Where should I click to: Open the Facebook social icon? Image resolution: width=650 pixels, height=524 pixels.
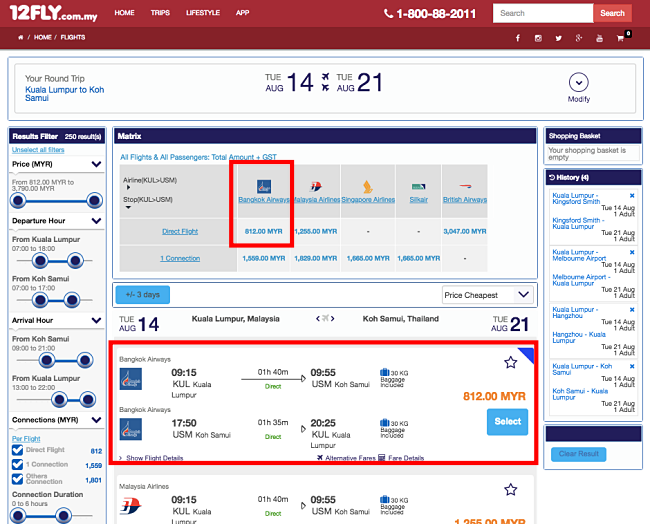point(518,38)
